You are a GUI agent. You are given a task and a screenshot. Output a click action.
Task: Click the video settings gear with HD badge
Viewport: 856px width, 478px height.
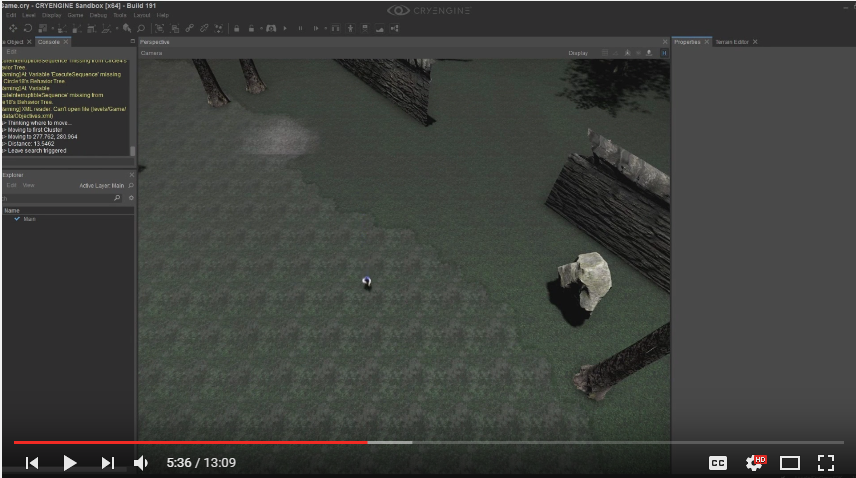point(754,463)
